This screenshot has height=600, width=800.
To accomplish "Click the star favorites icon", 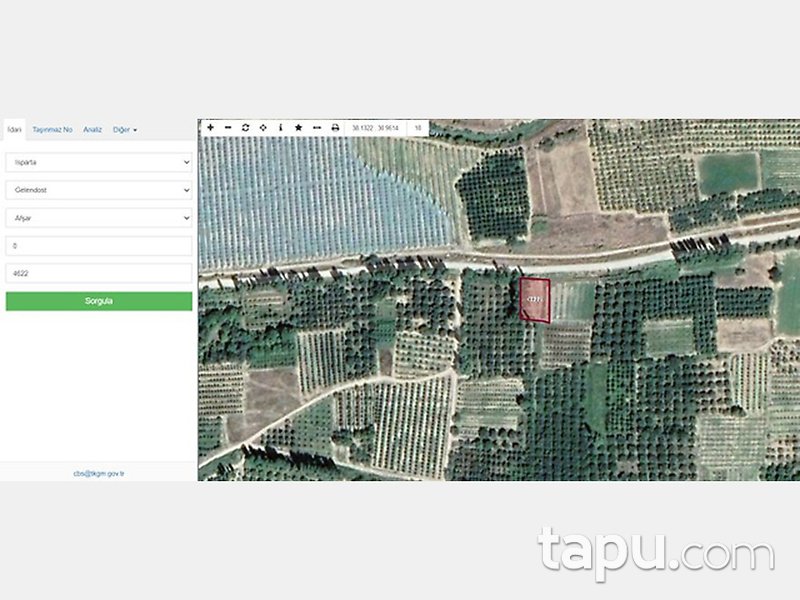I will 298,128.
